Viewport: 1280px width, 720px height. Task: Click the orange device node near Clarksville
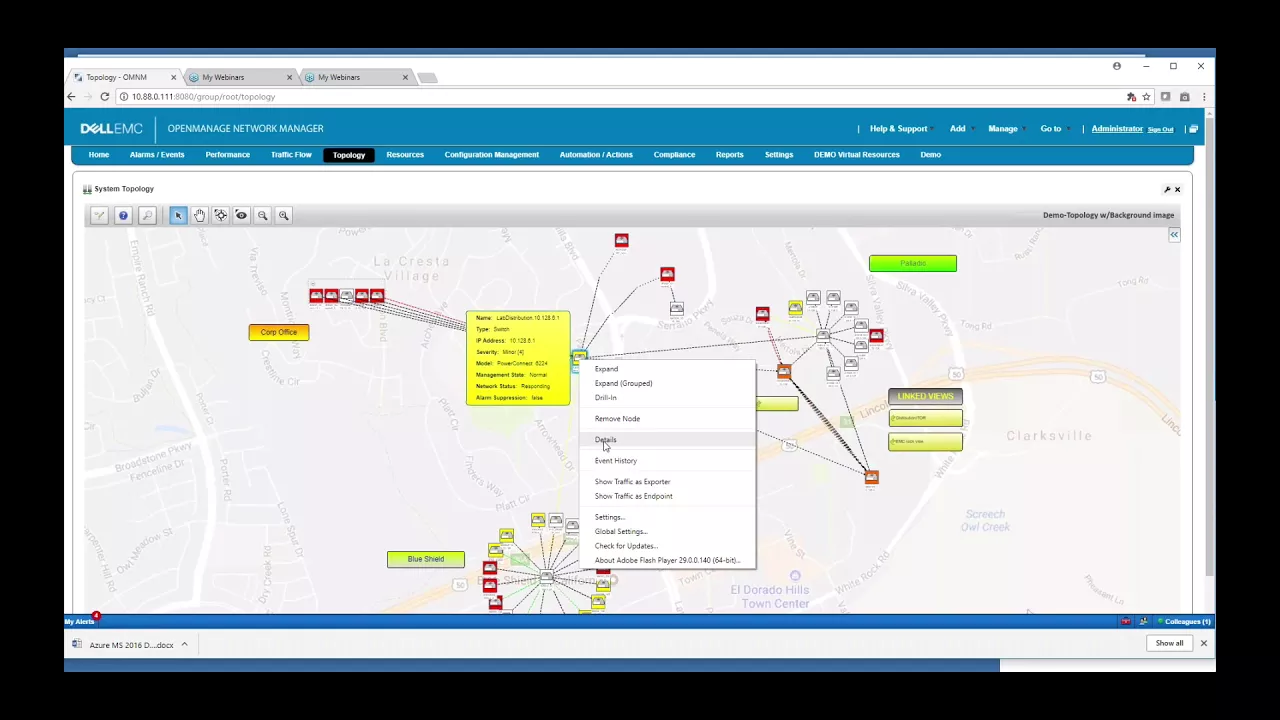tap(871, 478)
